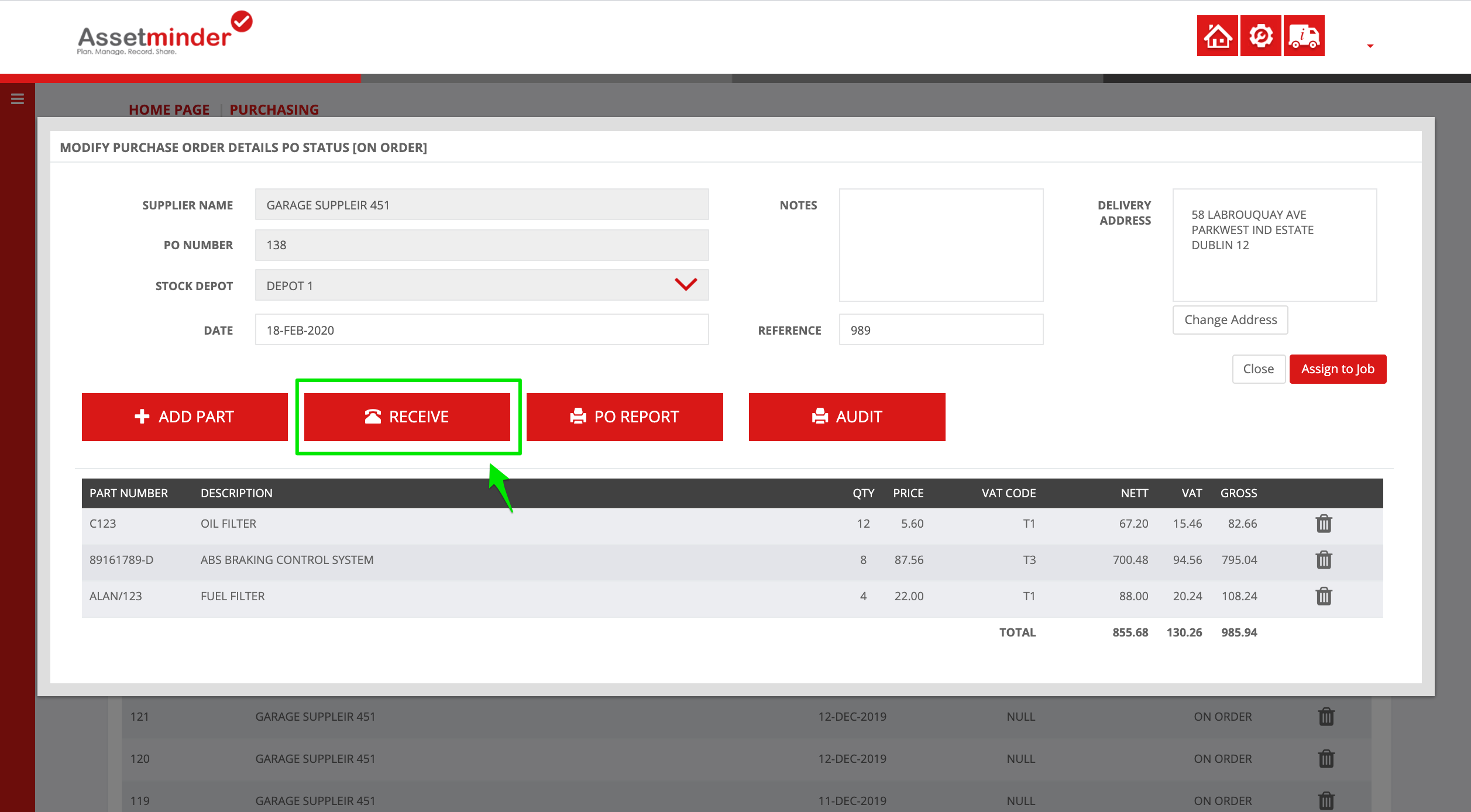Click the GROSS column header
1471x812 pixels.
[x=1238, y=493]
